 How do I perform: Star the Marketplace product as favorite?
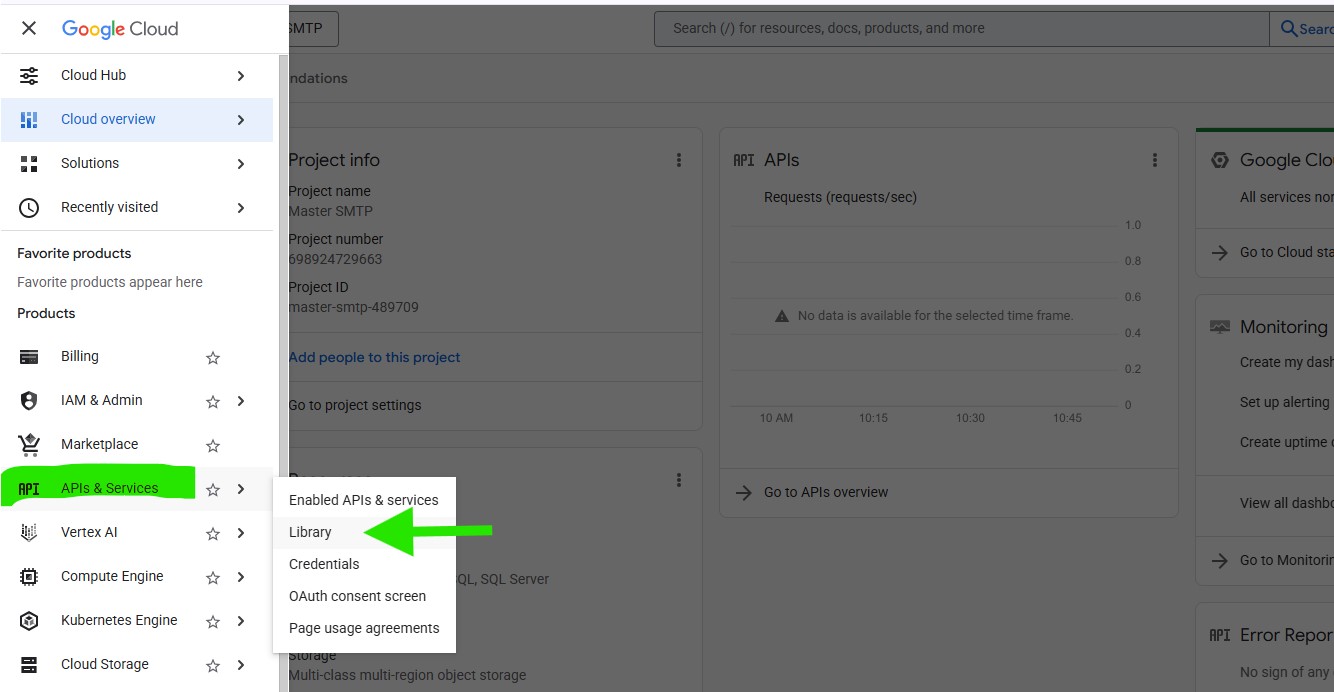[212, 446]
